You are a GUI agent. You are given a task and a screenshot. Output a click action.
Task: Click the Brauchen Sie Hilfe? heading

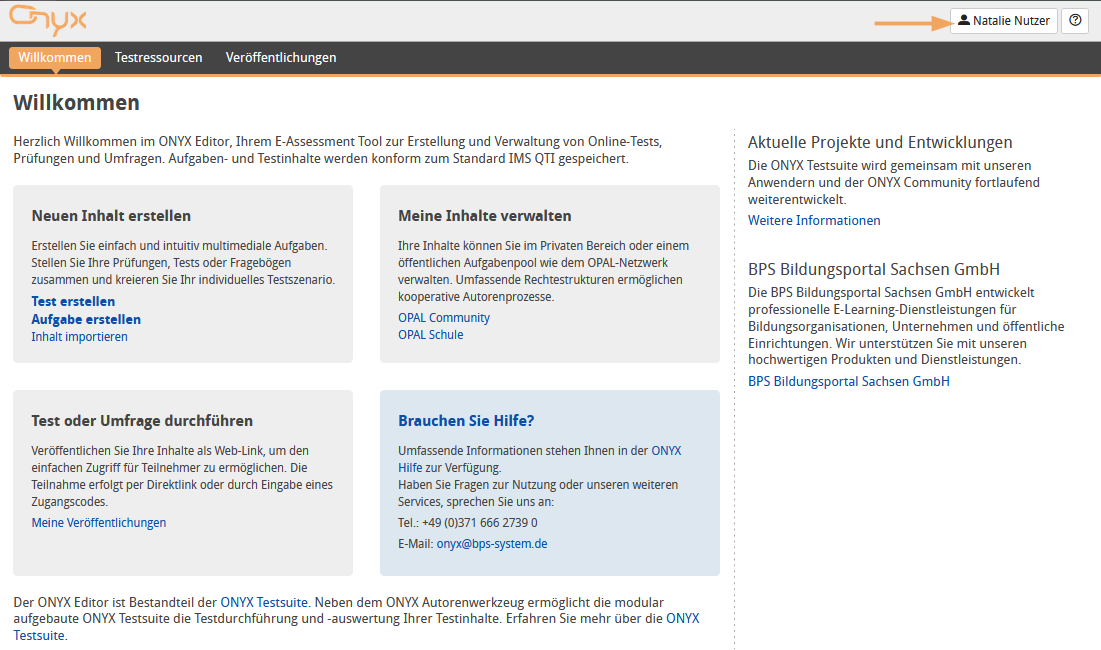466,421
